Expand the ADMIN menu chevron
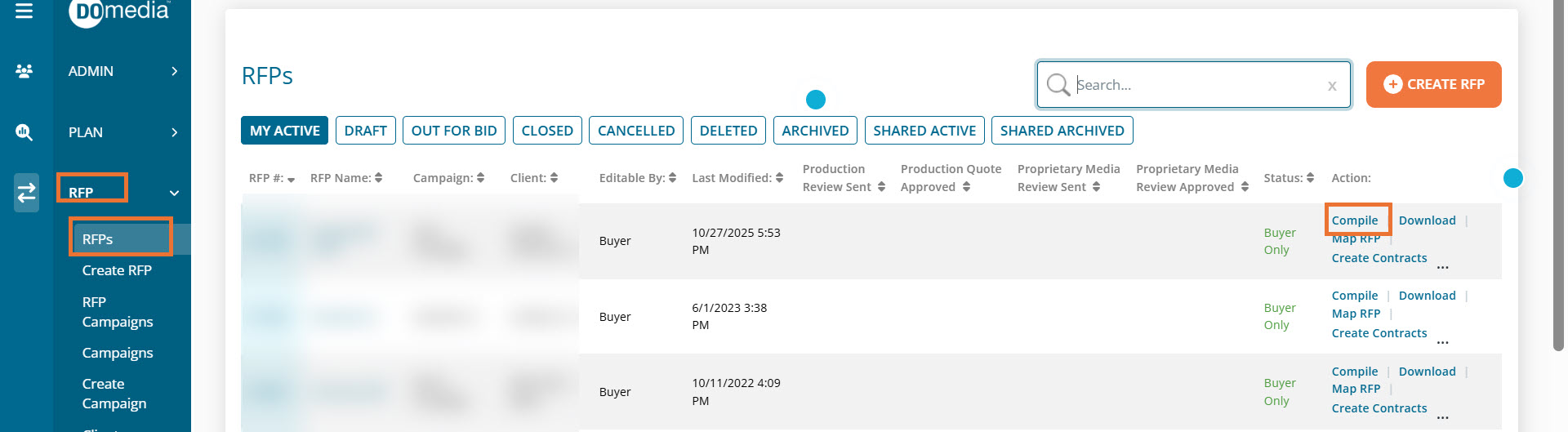The width and height of the screenshot is (1568, 432). pos(174,71)
